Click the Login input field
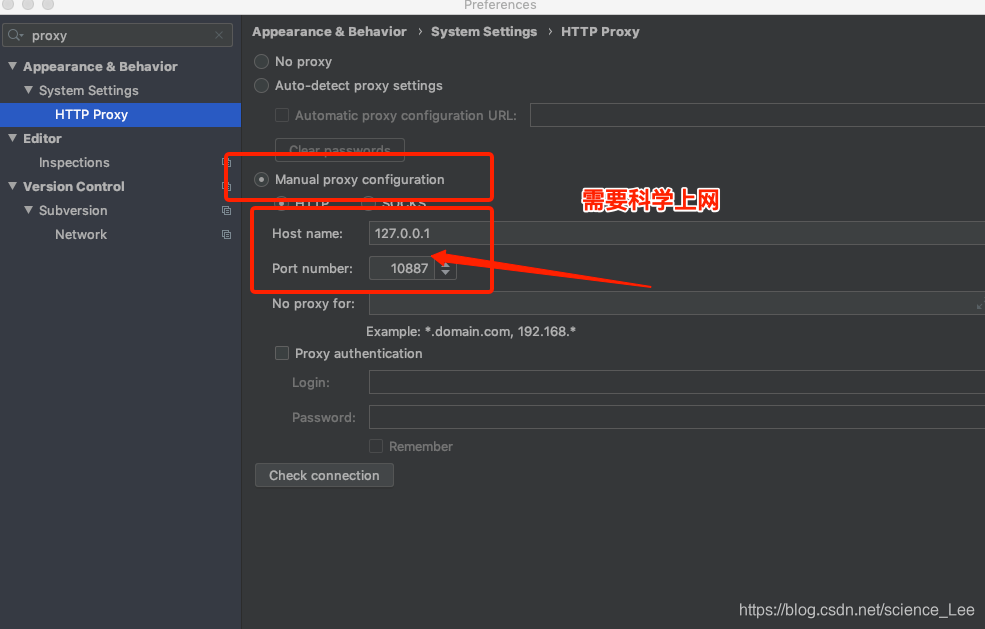985x629 pixels. pos(677,382)
